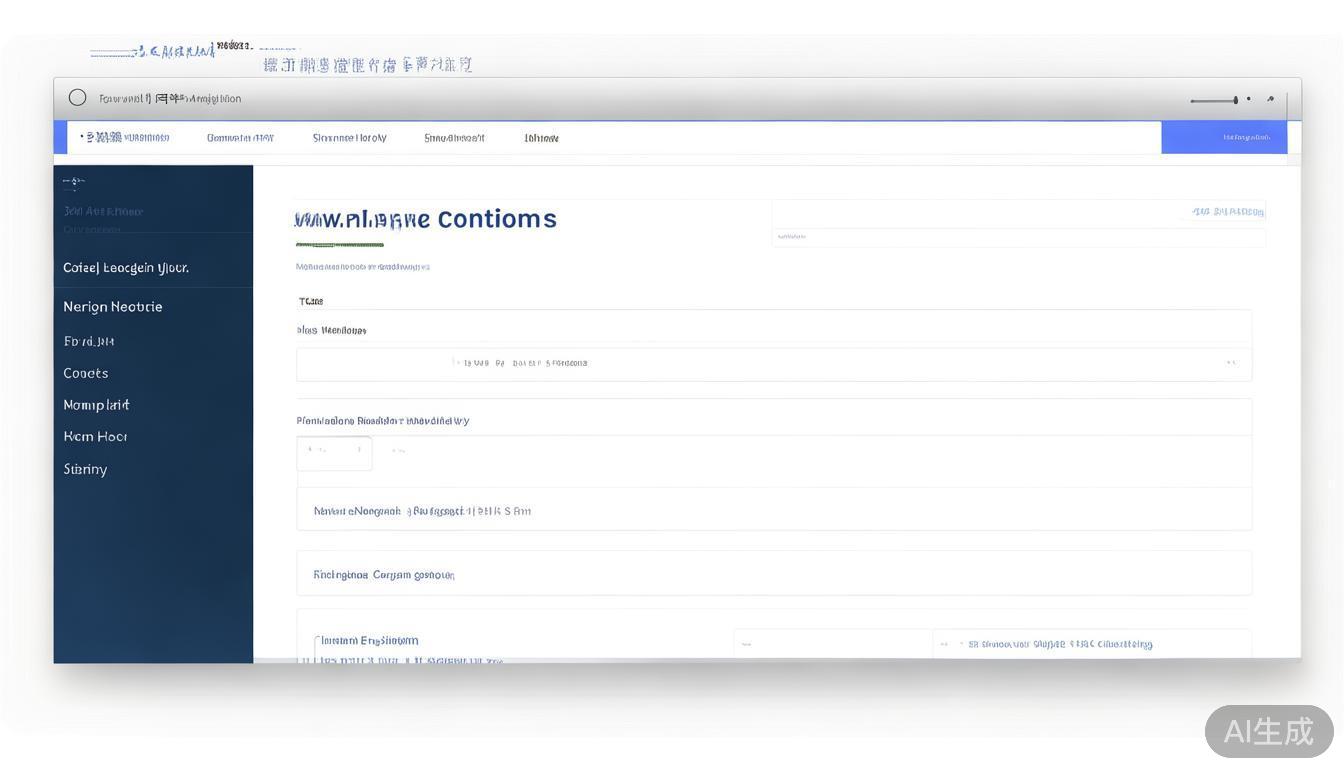Screen dimensions: 1344x768
Task: Click the small box under 'Pienwaelone' section label
Action: [334, 453]
